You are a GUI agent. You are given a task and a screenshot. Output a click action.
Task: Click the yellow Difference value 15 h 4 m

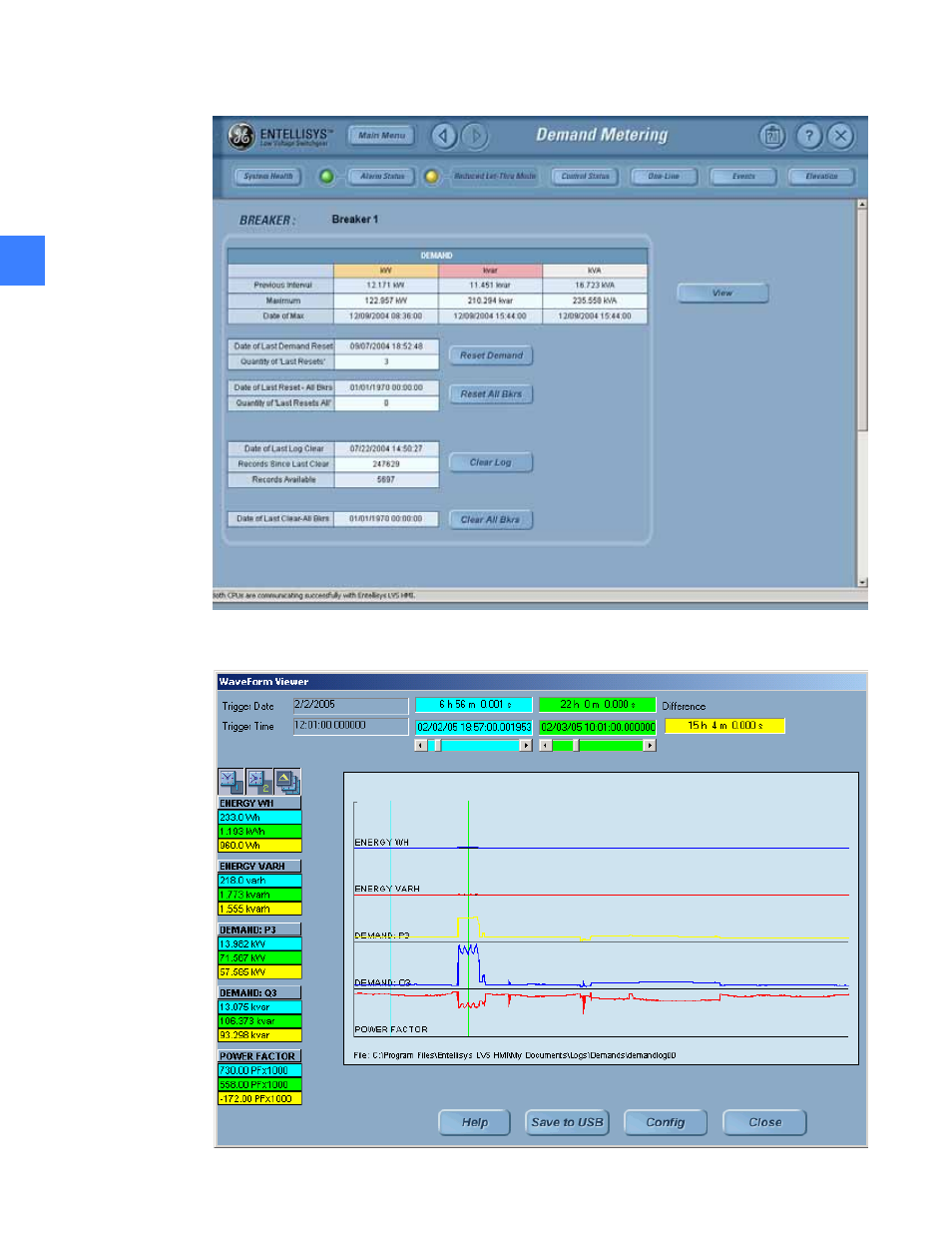coord(724,726)
